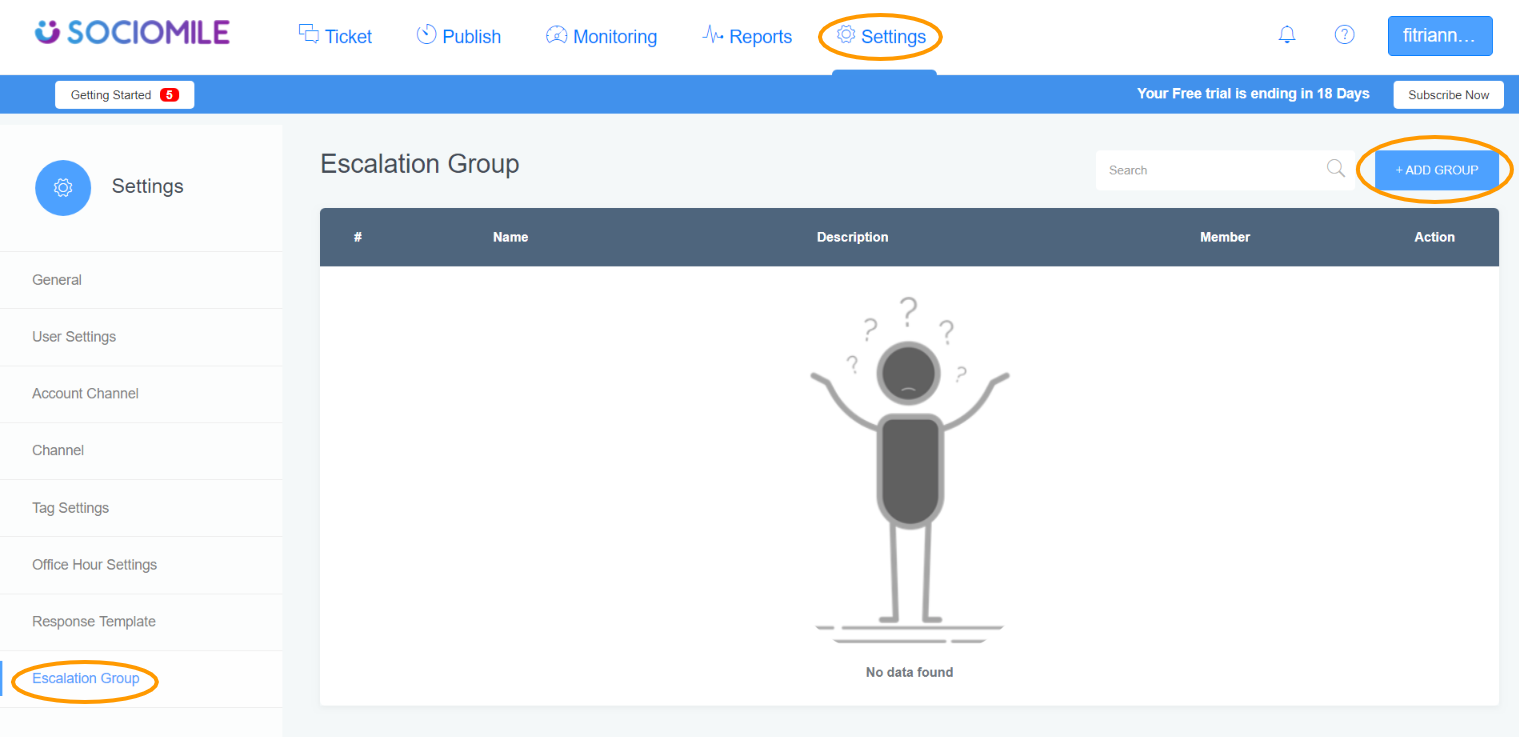Click the Member column header
1519x737 pixels.
pyautogui.click(x=1225, y=237)
